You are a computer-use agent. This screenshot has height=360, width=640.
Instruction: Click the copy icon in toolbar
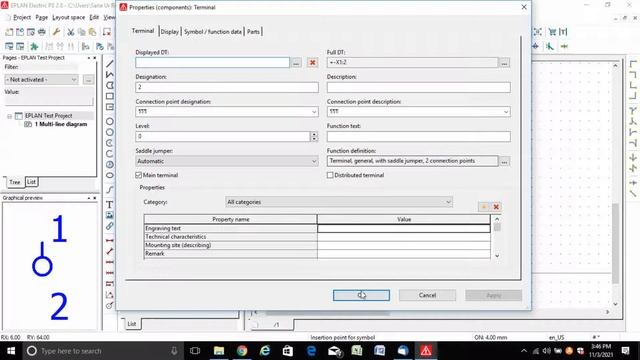coord(82,32)
